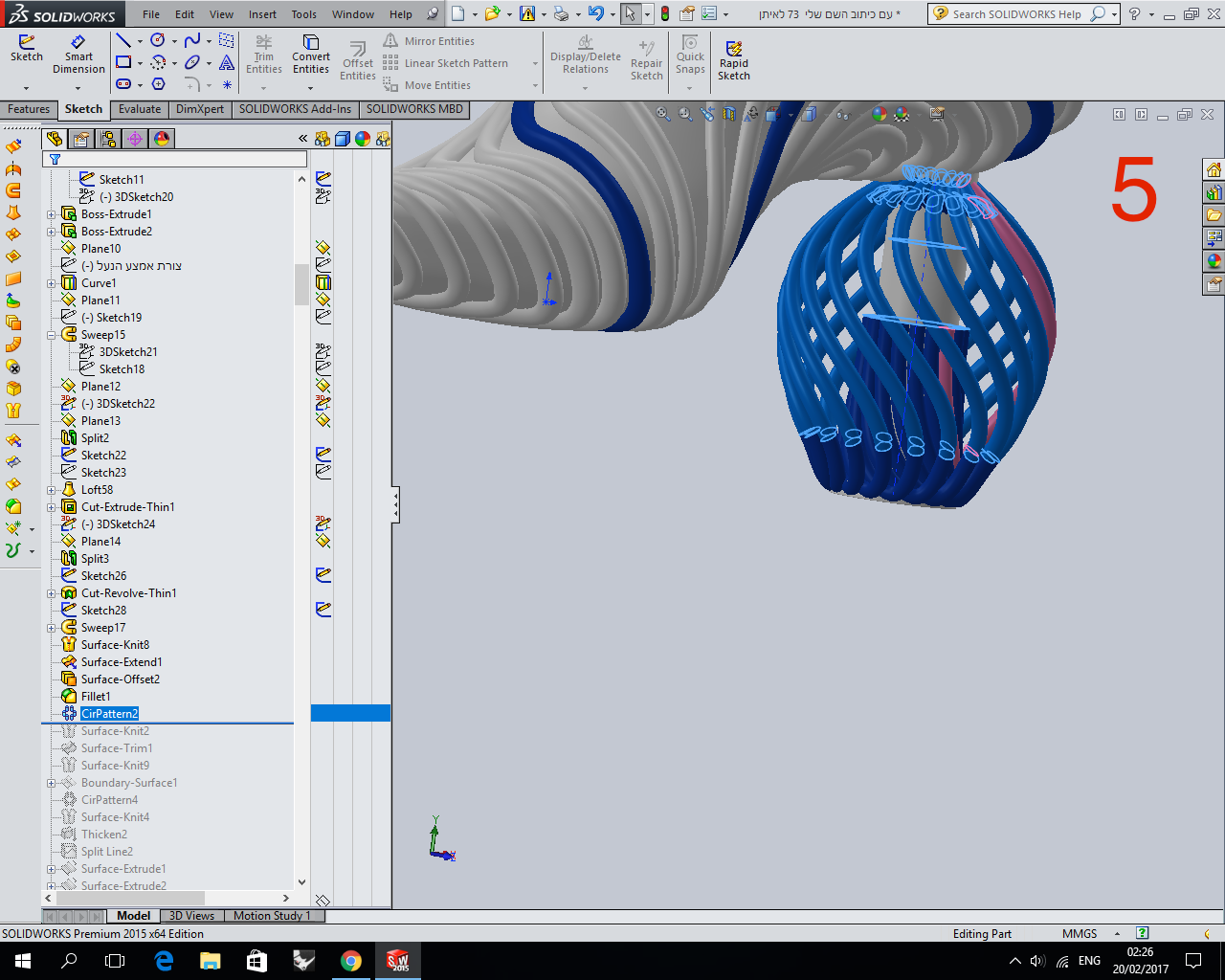Select the Line sketch tool

(123, 40)
